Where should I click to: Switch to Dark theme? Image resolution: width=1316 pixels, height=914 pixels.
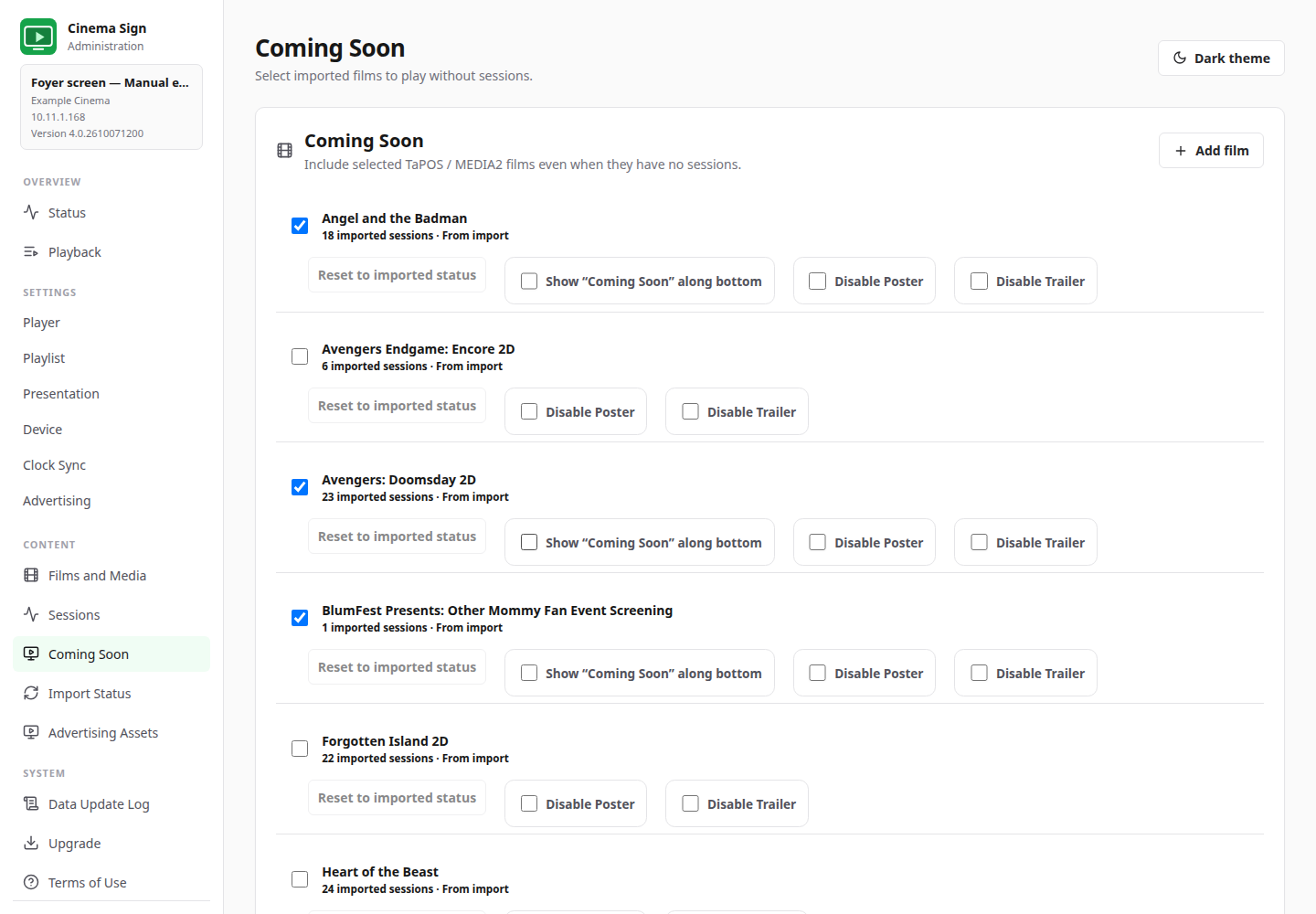1221,58
